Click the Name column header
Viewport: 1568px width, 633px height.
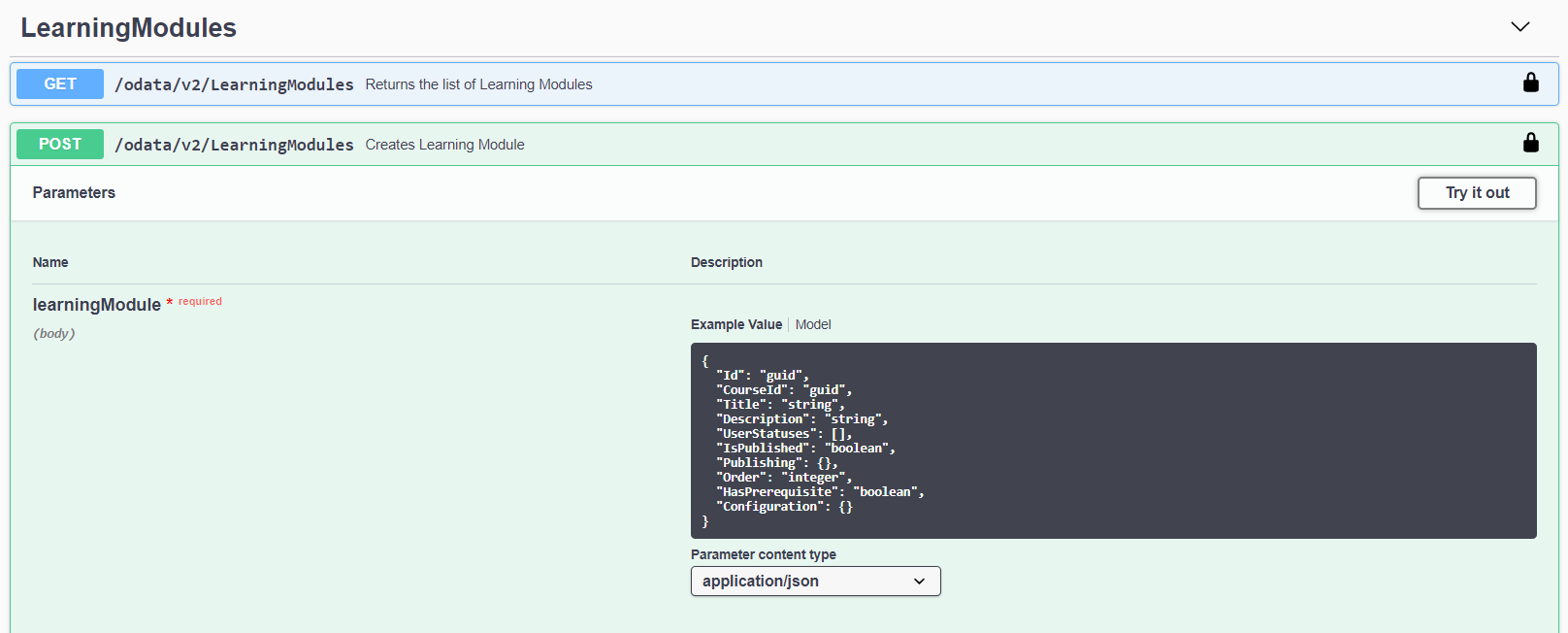click(x=50, y=263)
